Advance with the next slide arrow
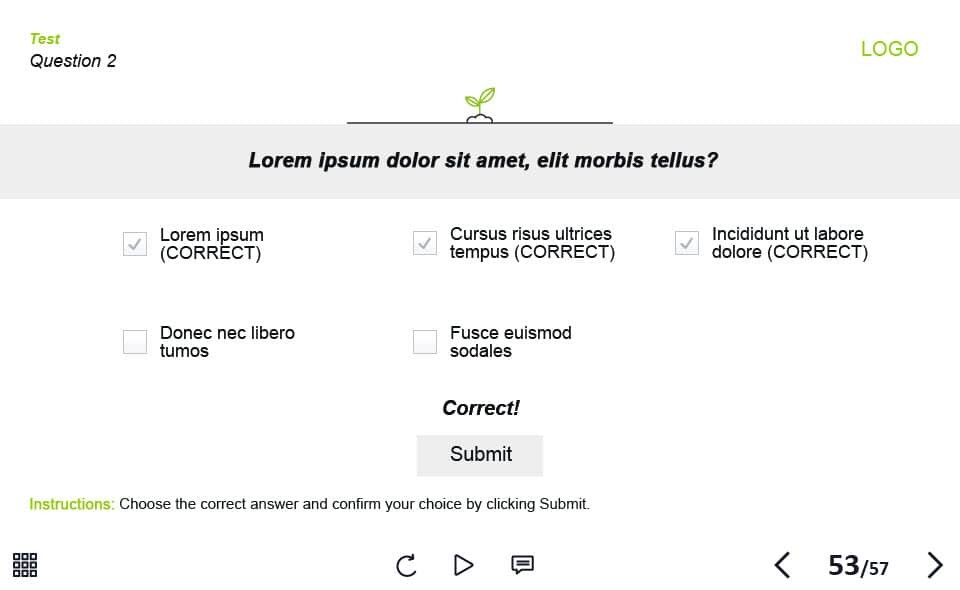Image resolution: width=960 pixels, height=590 pixels. [x=935, y=565]
